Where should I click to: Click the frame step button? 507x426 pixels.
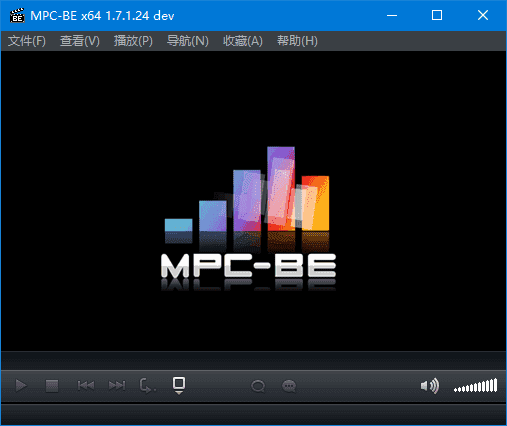pyautogui.click(x=147, y=386)
